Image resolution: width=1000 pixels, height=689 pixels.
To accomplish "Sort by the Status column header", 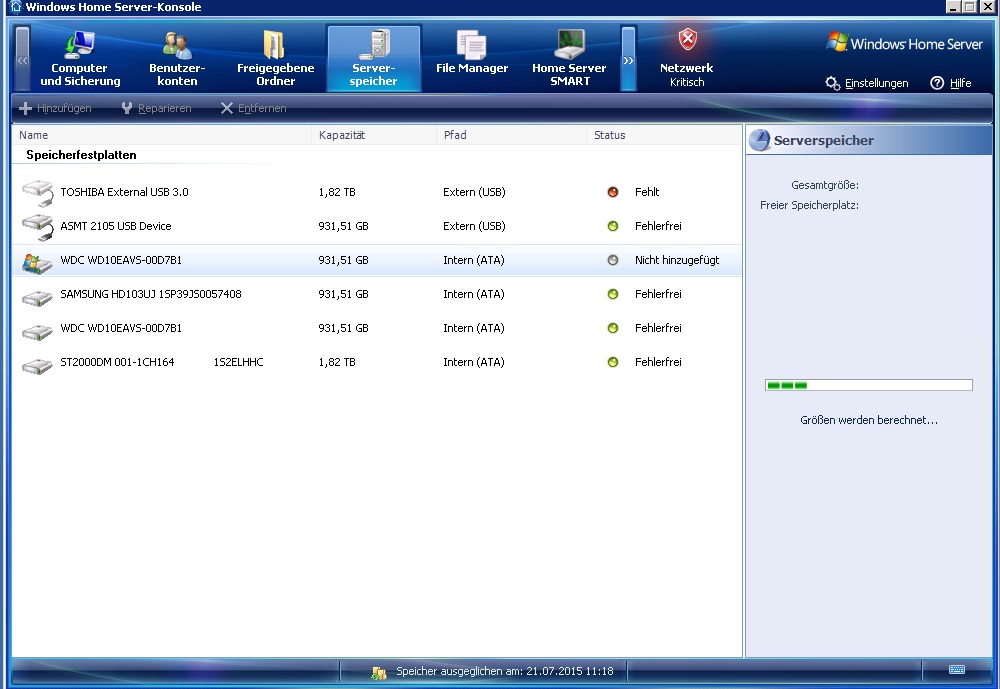I will tap(664, 135).
